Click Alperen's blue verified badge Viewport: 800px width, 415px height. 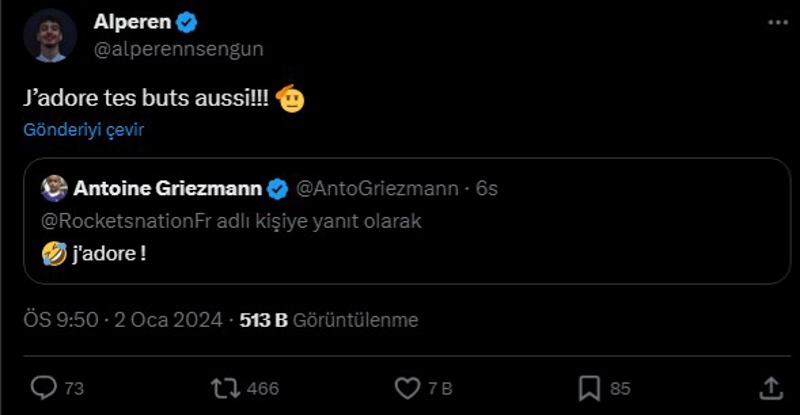(185, 23)
